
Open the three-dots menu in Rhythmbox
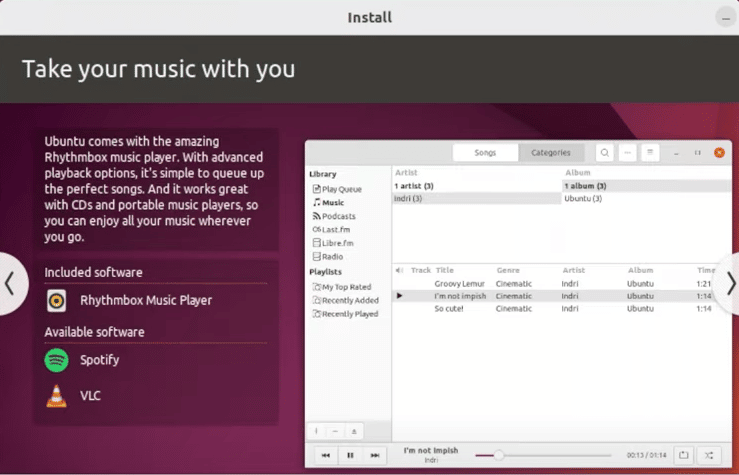point(627,153)
